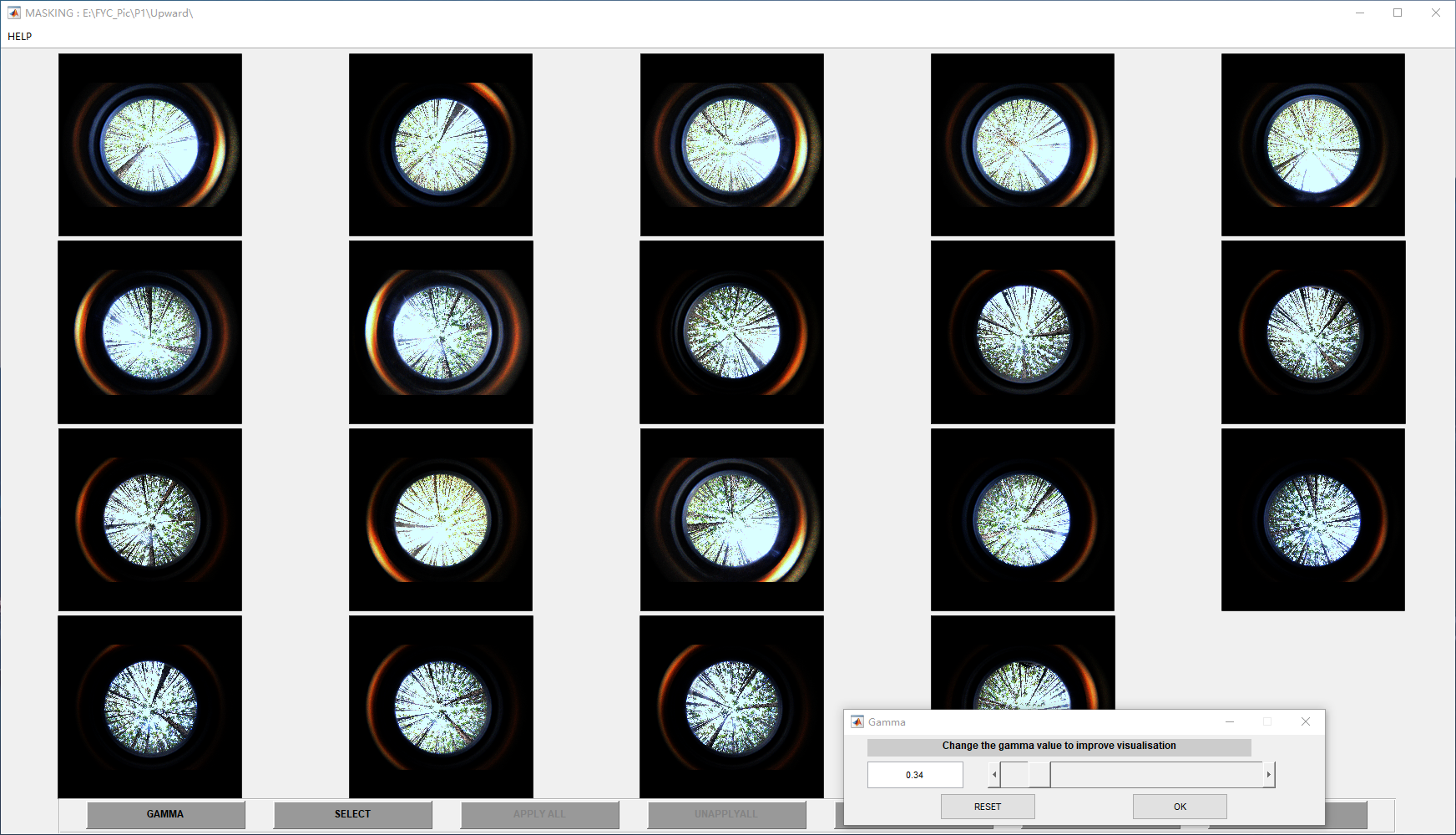Viewport: 1456px width, 835px height.
Task: Click the gamma slider track right of thumb
Action: pyautogui.click(x=1157, y=775)
